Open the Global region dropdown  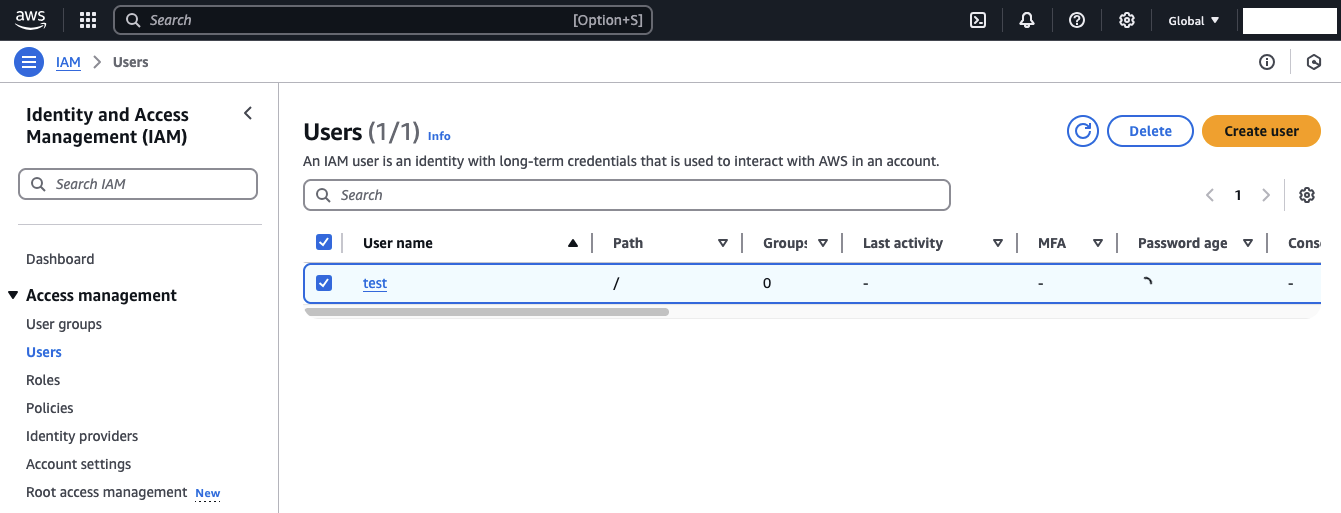coord(1194,20)
